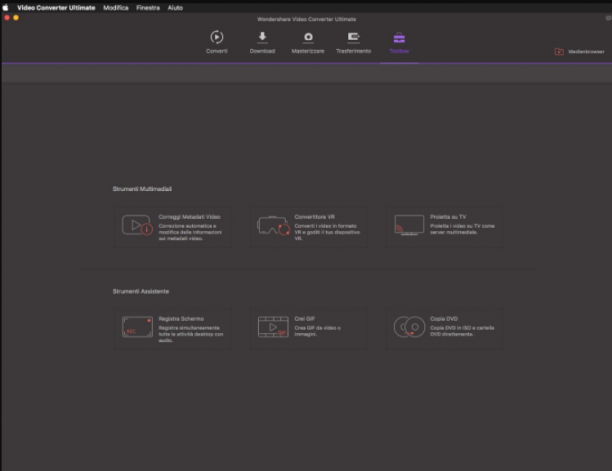Image resolution: width=612 pixels, height=471 pixels.
Task: Click the 'Correzione automatica e modifica' description text
Action: pyautogui.click(x=190, y=232)
